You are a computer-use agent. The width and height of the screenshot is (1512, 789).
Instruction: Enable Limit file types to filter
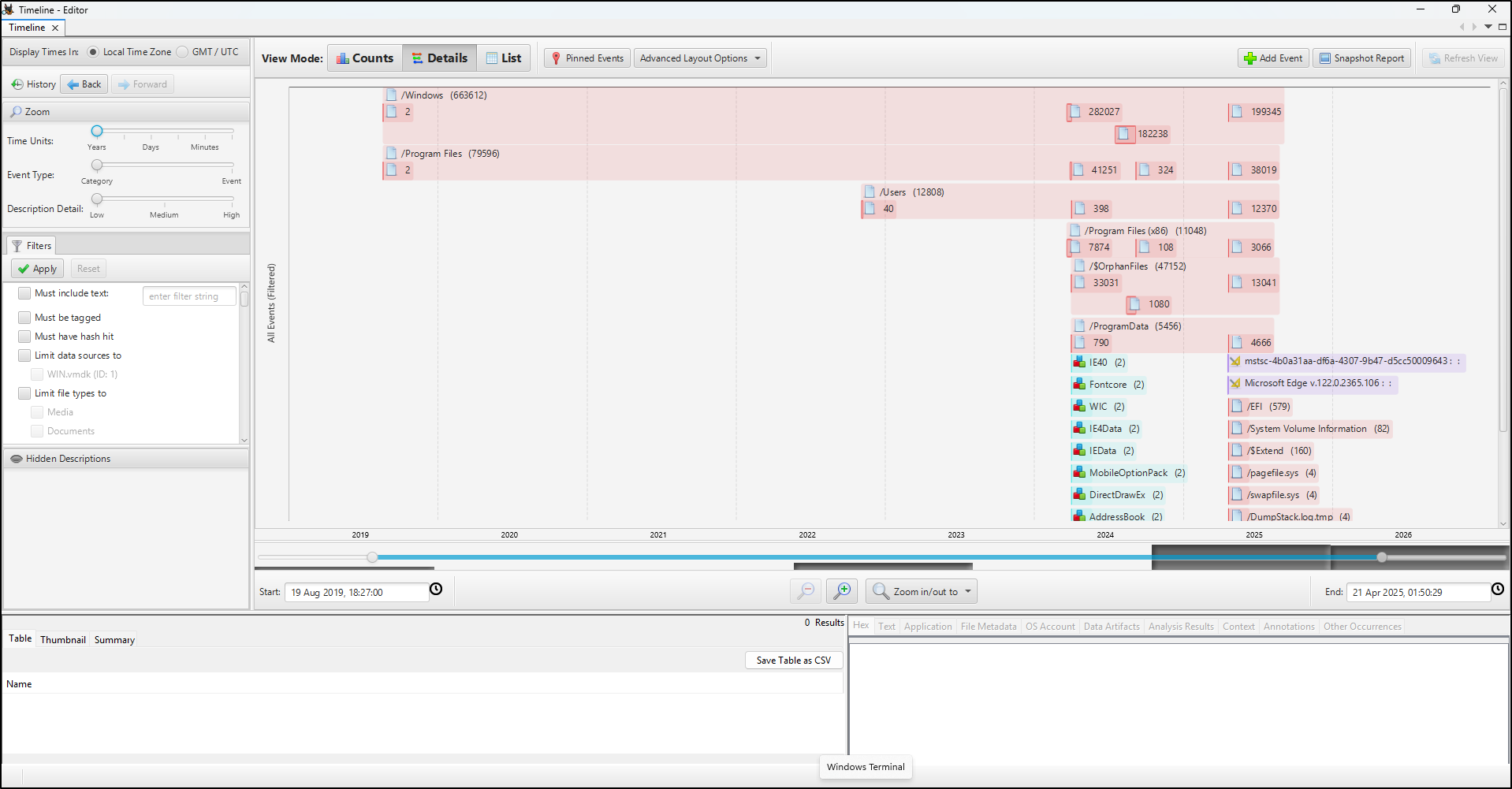click(24, 393)
